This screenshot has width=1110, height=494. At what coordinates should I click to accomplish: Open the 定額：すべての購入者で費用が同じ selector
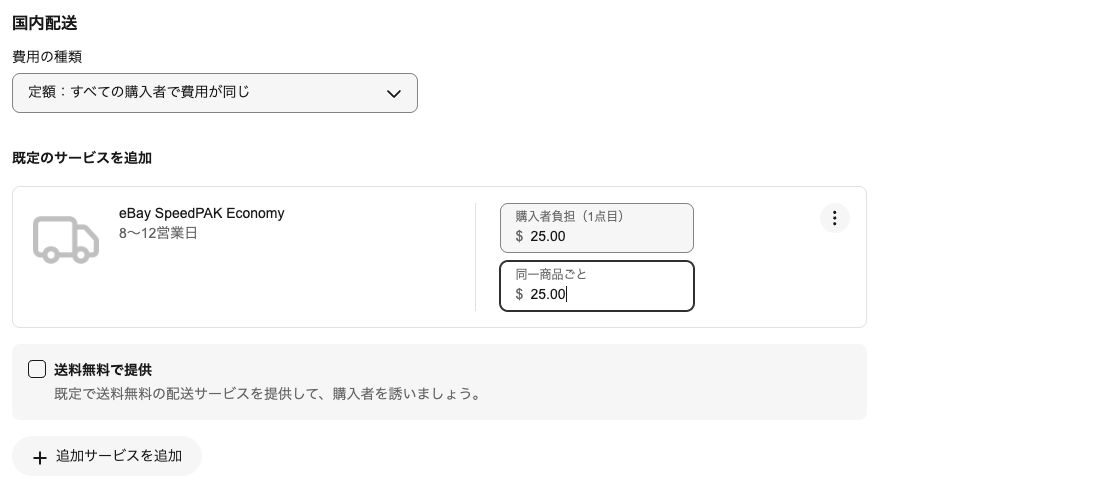coord(214,93)
